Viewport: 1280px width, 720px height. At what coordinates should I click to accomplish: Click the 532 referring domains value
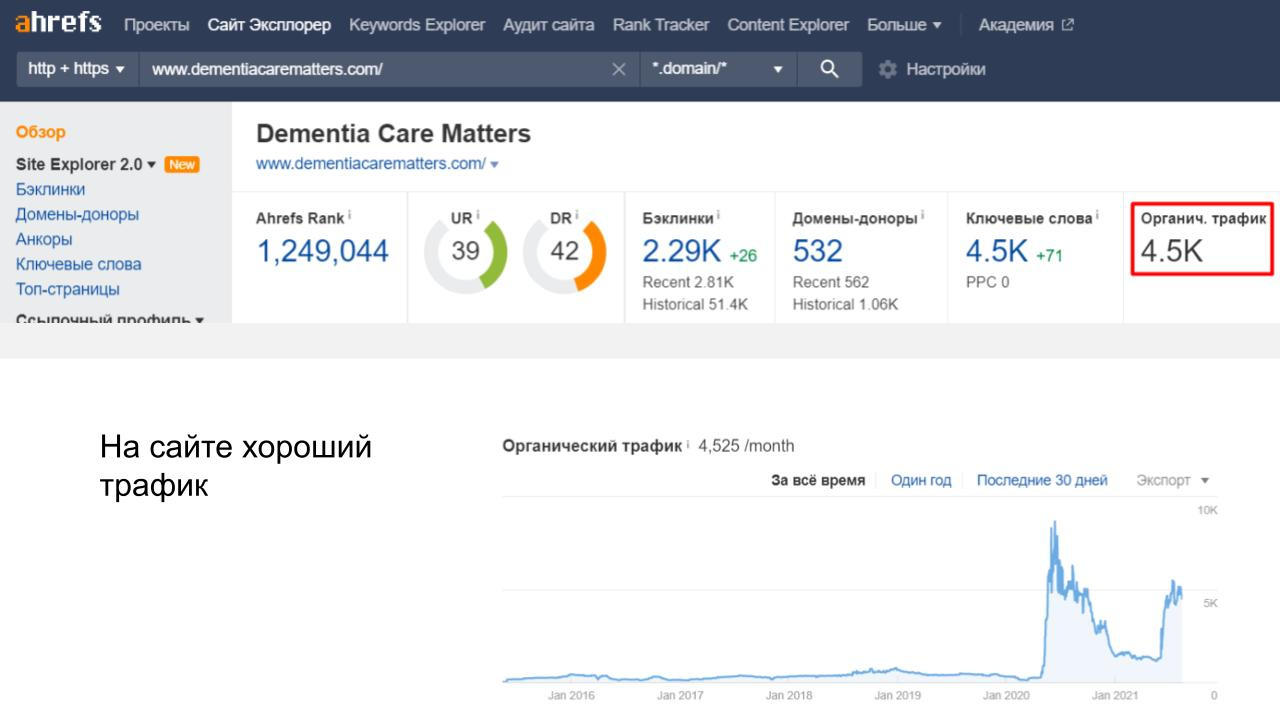pyautogui.click(x=817, y=251)
